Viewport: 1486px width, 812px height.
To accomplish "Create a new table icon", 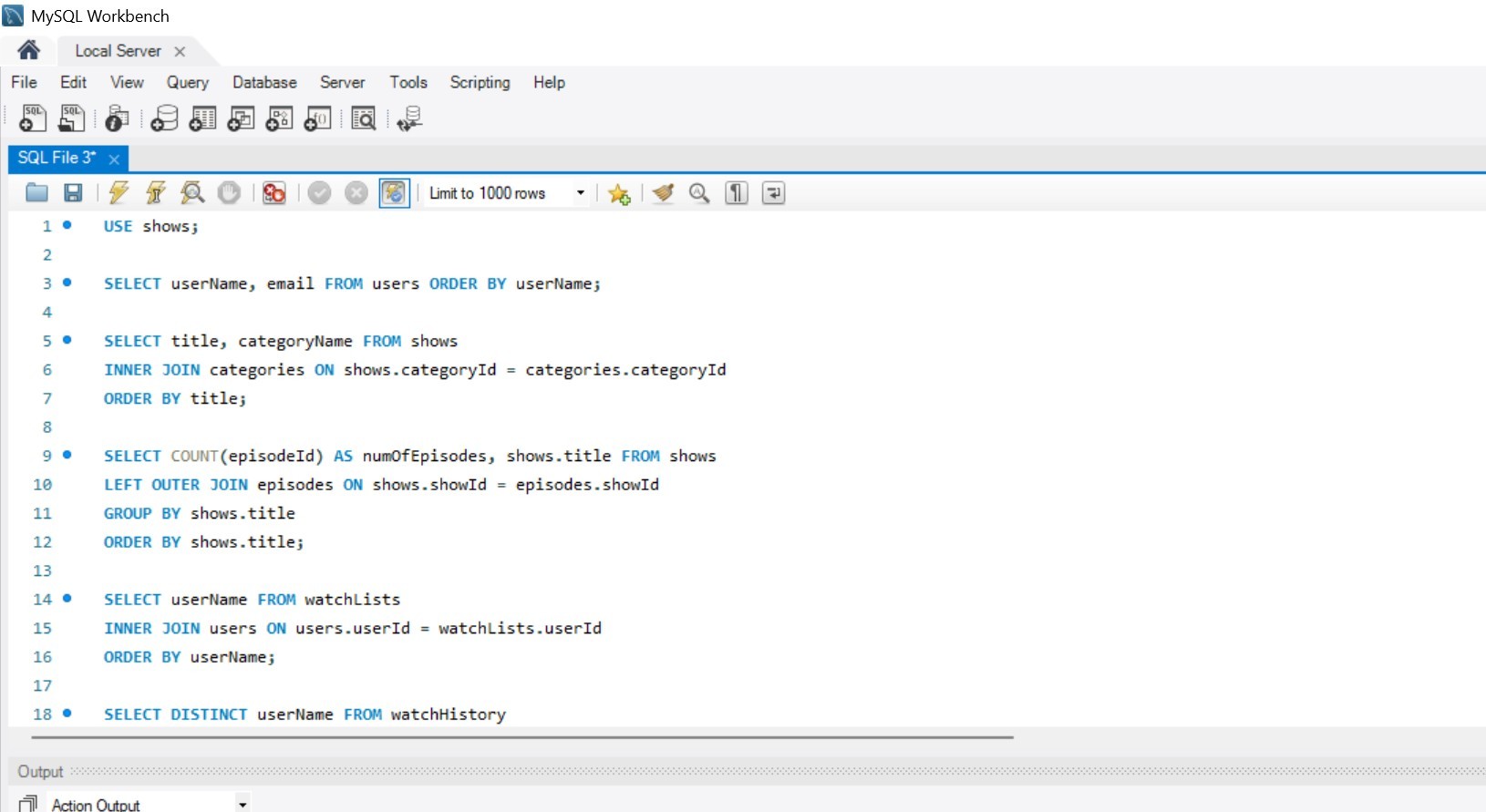I will coord(202,118).
